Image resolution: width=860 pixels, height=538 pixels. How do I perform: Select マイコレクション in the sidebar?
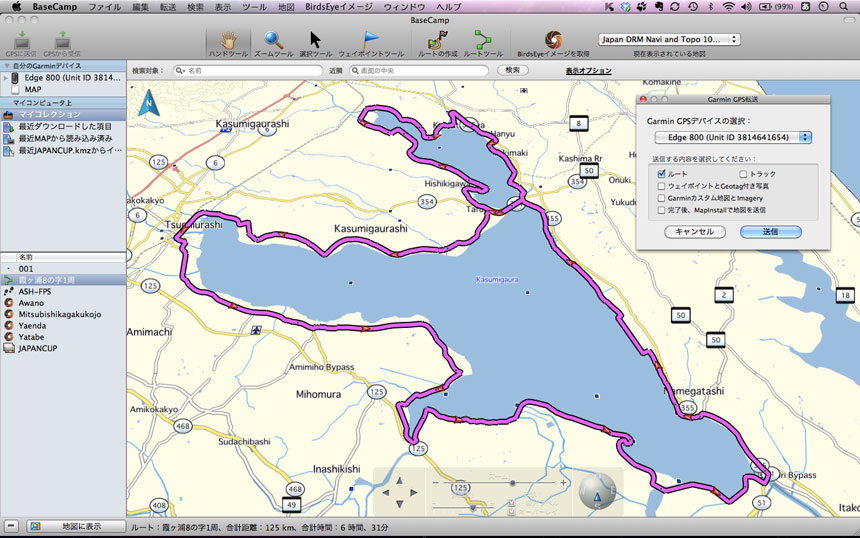click(x=63, y=114)
